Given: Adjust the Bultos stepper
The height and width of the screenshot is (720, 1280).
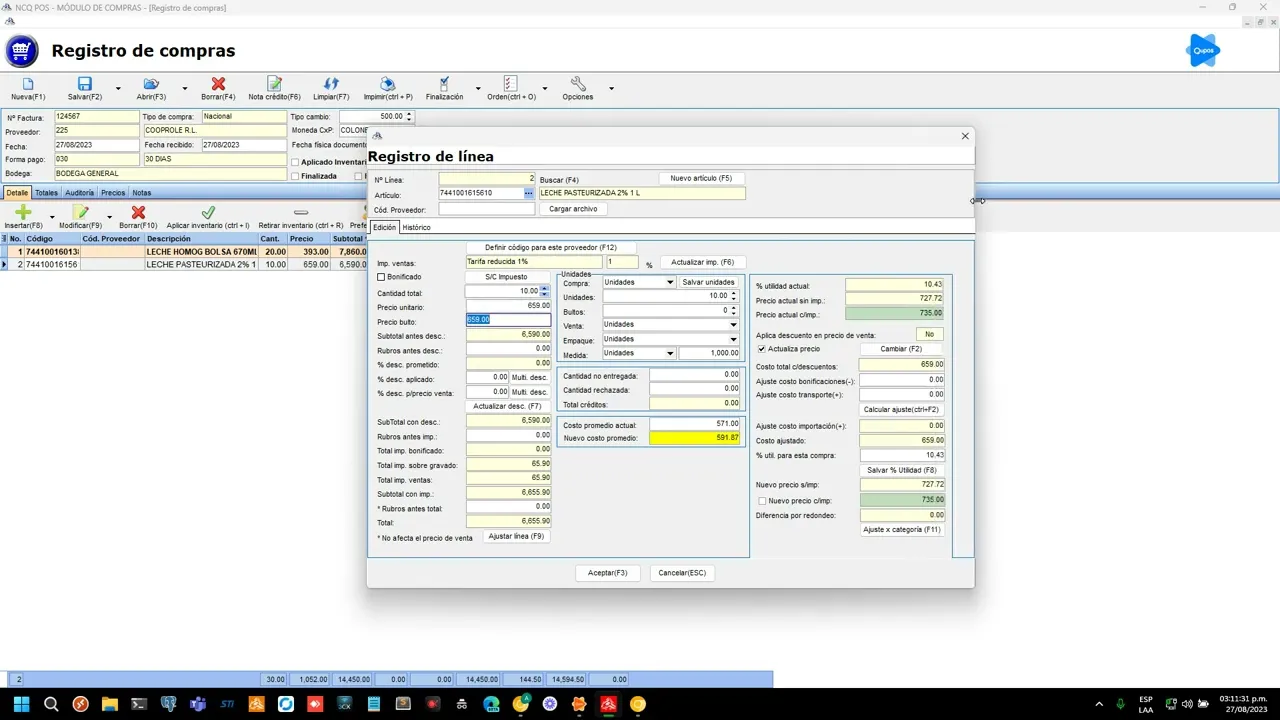Looking at the screenshot, I should [x=734, y=311].
